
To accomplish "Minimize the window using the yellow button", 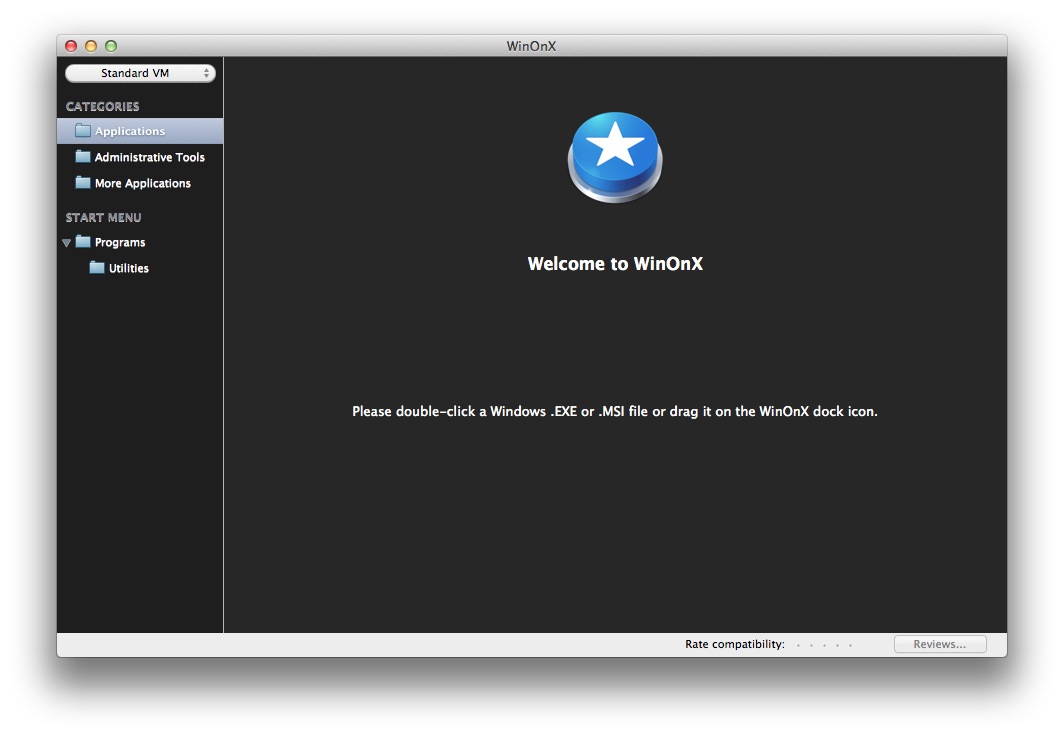I will 91,46.
